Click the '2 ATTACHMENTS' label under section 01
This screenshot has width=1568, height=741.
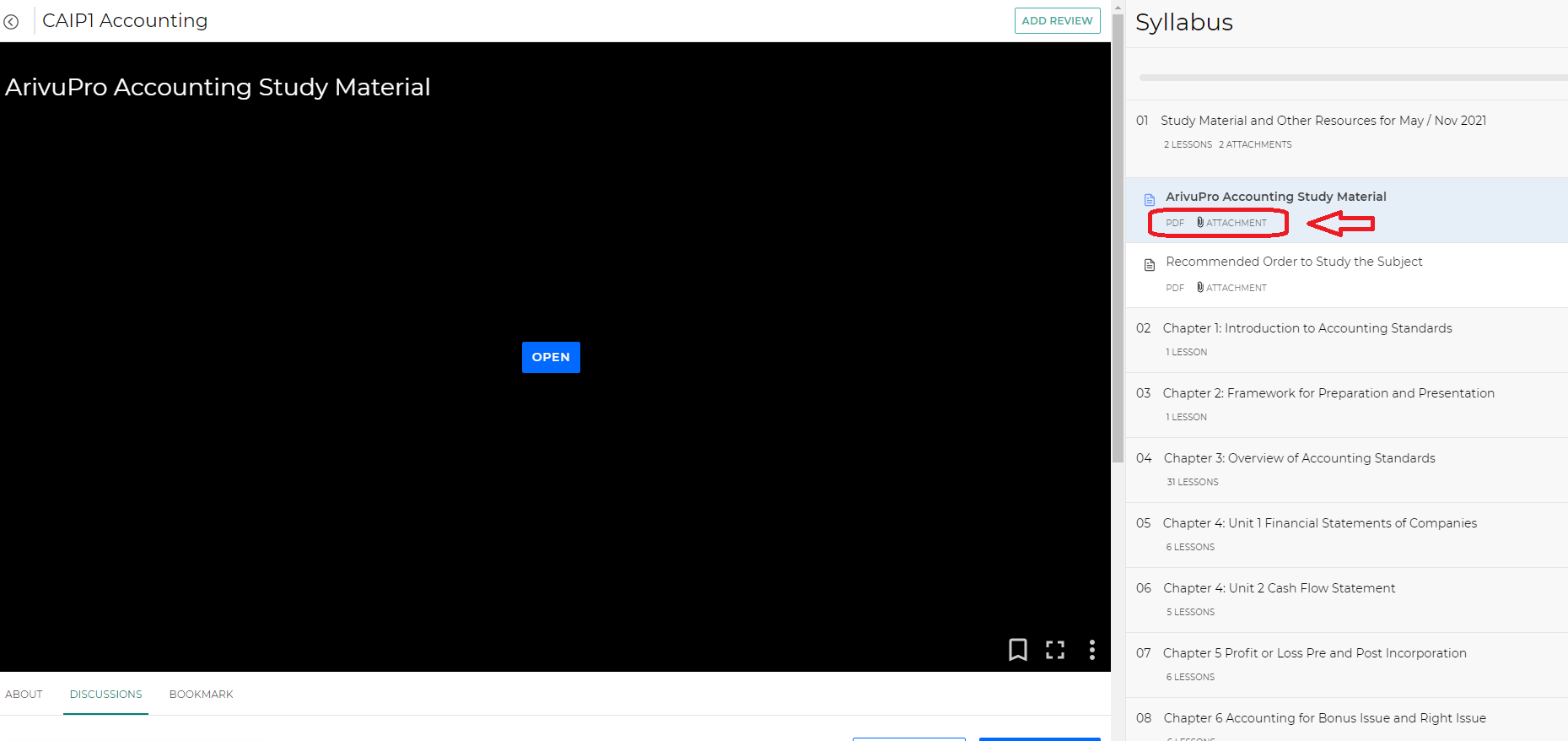1255,144
